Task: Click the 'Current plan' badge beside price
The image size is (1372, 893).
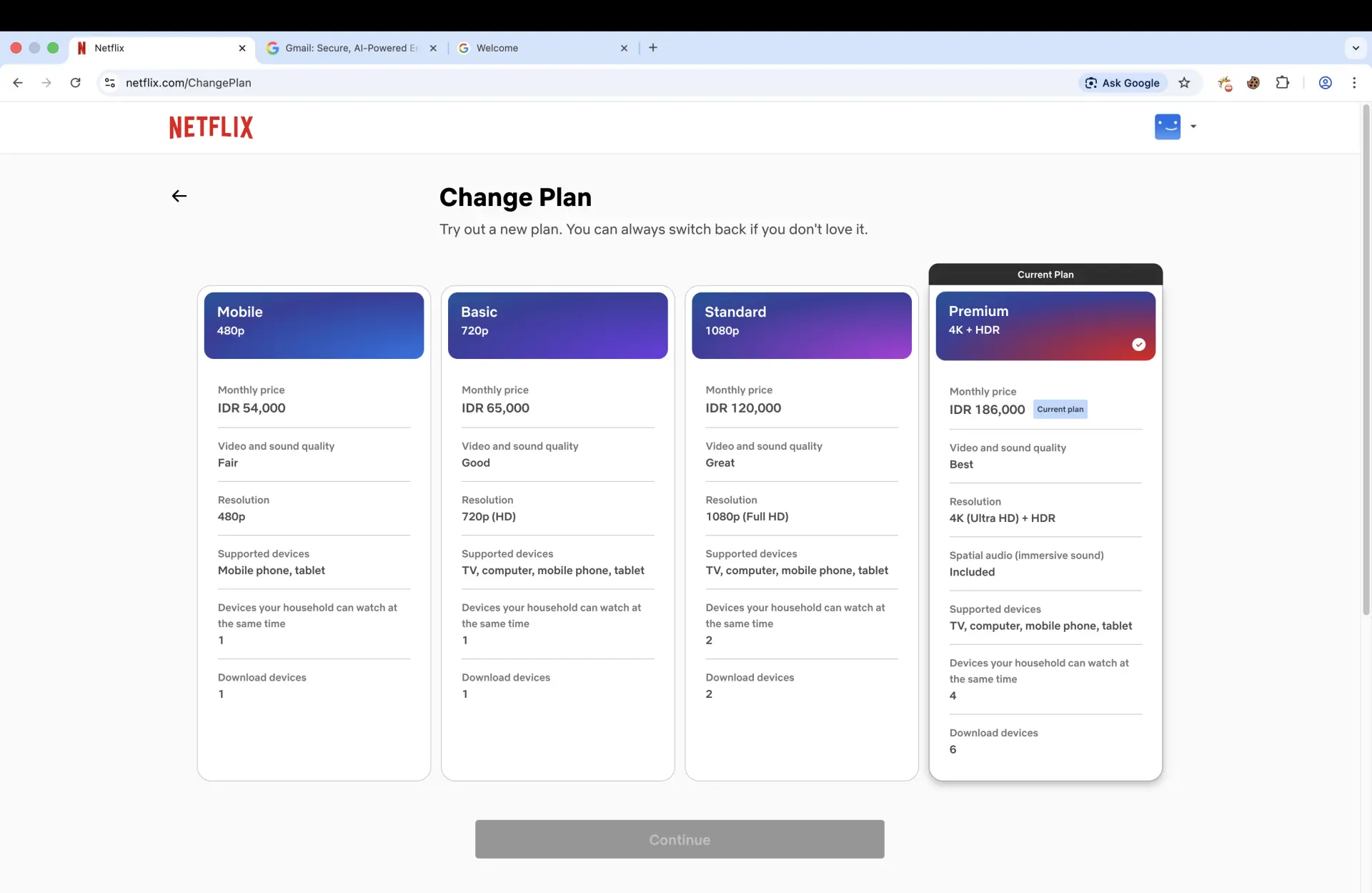Action: (x=1060, y=409)
